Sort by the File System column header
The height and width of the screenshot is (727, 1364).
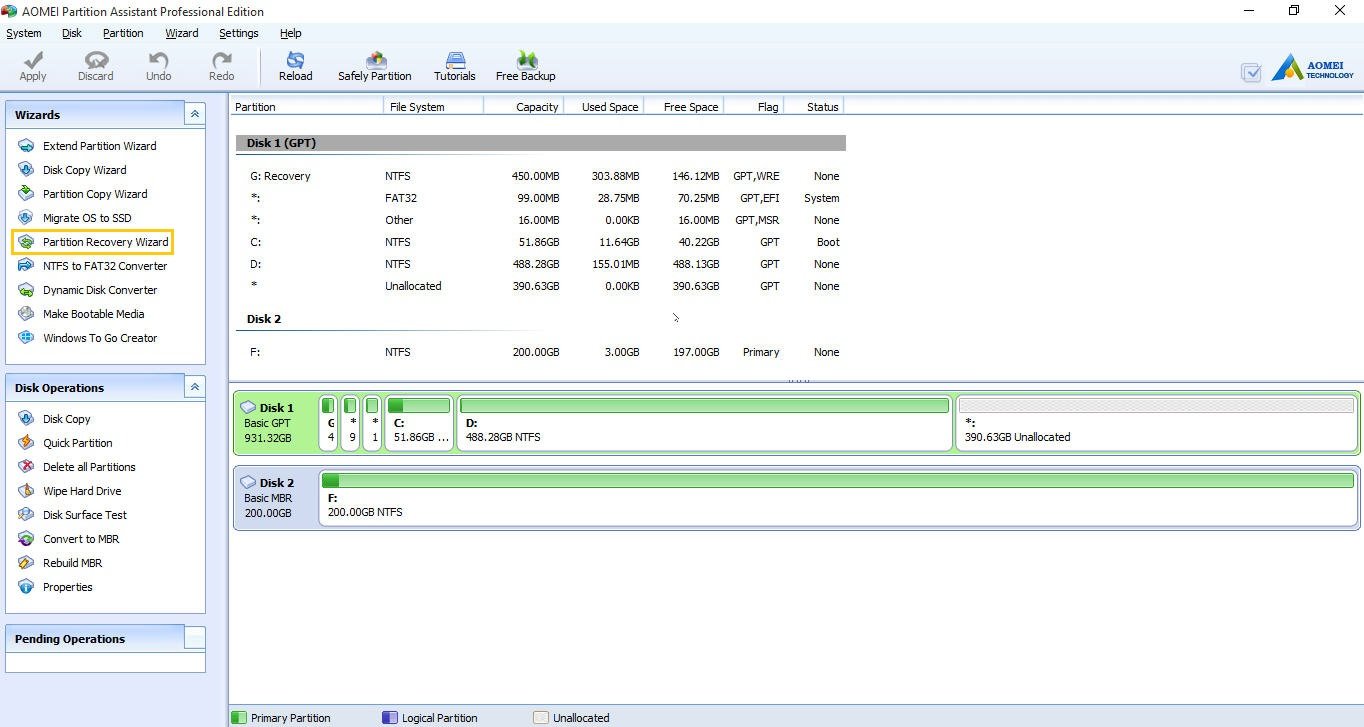pos(434,106)
